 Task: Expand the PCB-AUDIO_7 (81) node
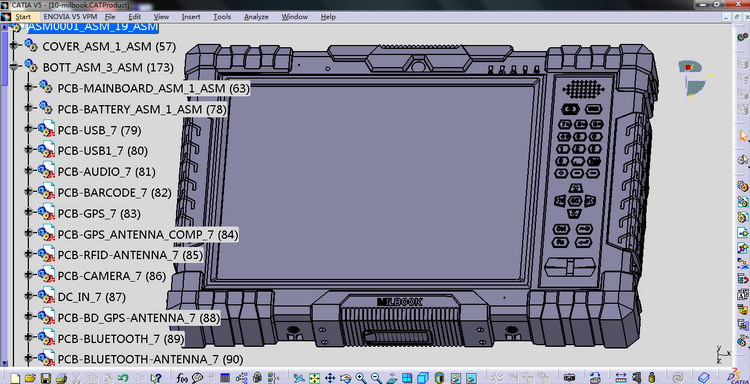click(x=29, y=171)
